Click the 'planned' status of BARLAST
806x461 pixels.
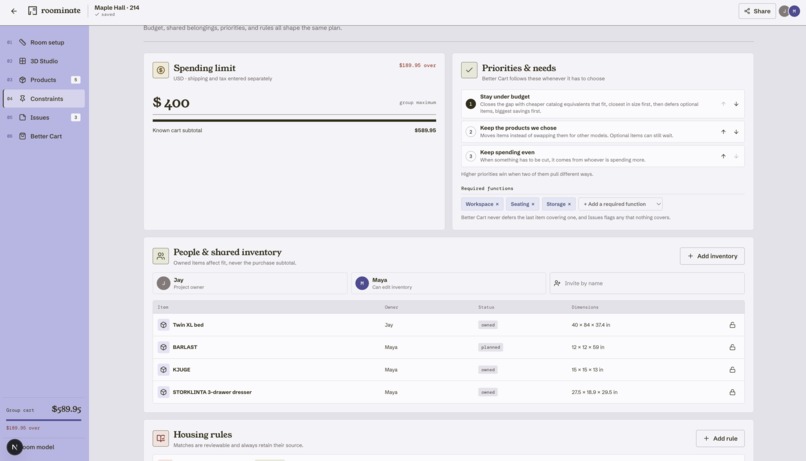coord(490,347)
